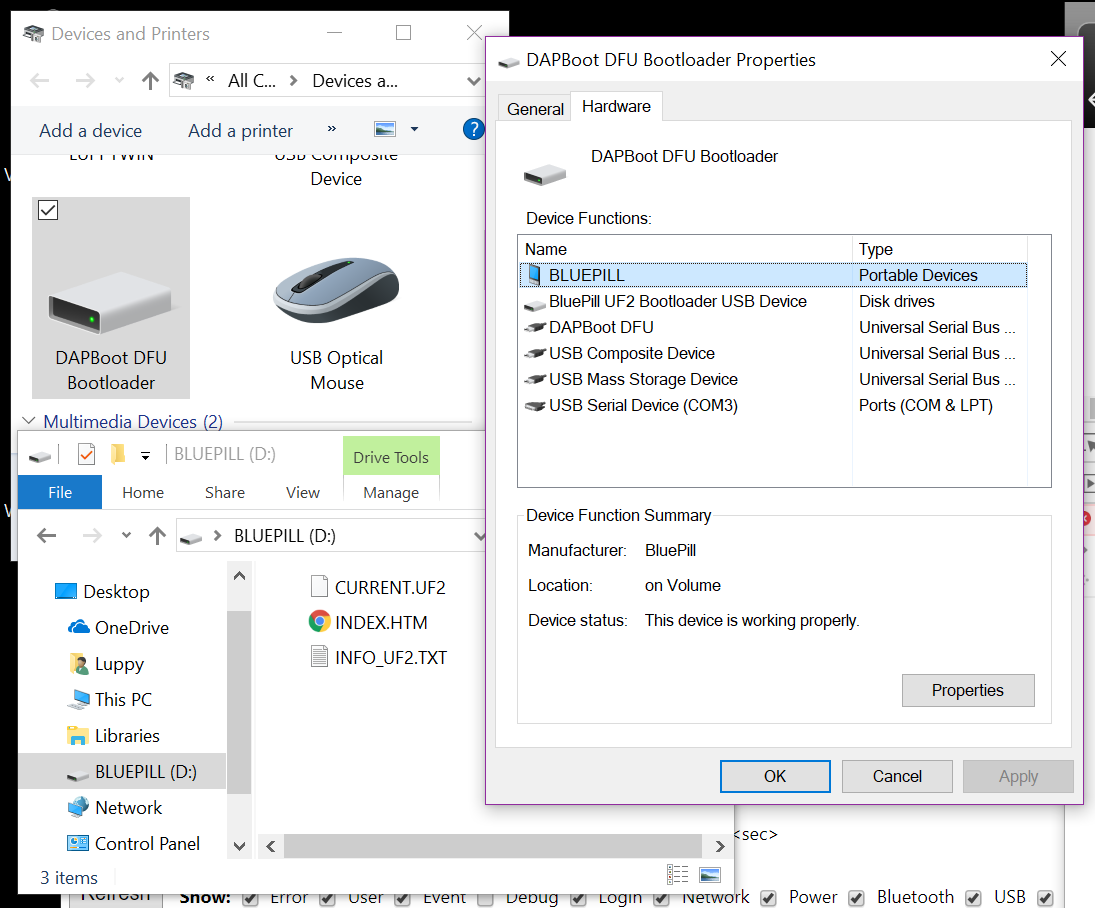Open help in Devices and Printers window
1095x908 pixels.
click(x=473, y=129)
